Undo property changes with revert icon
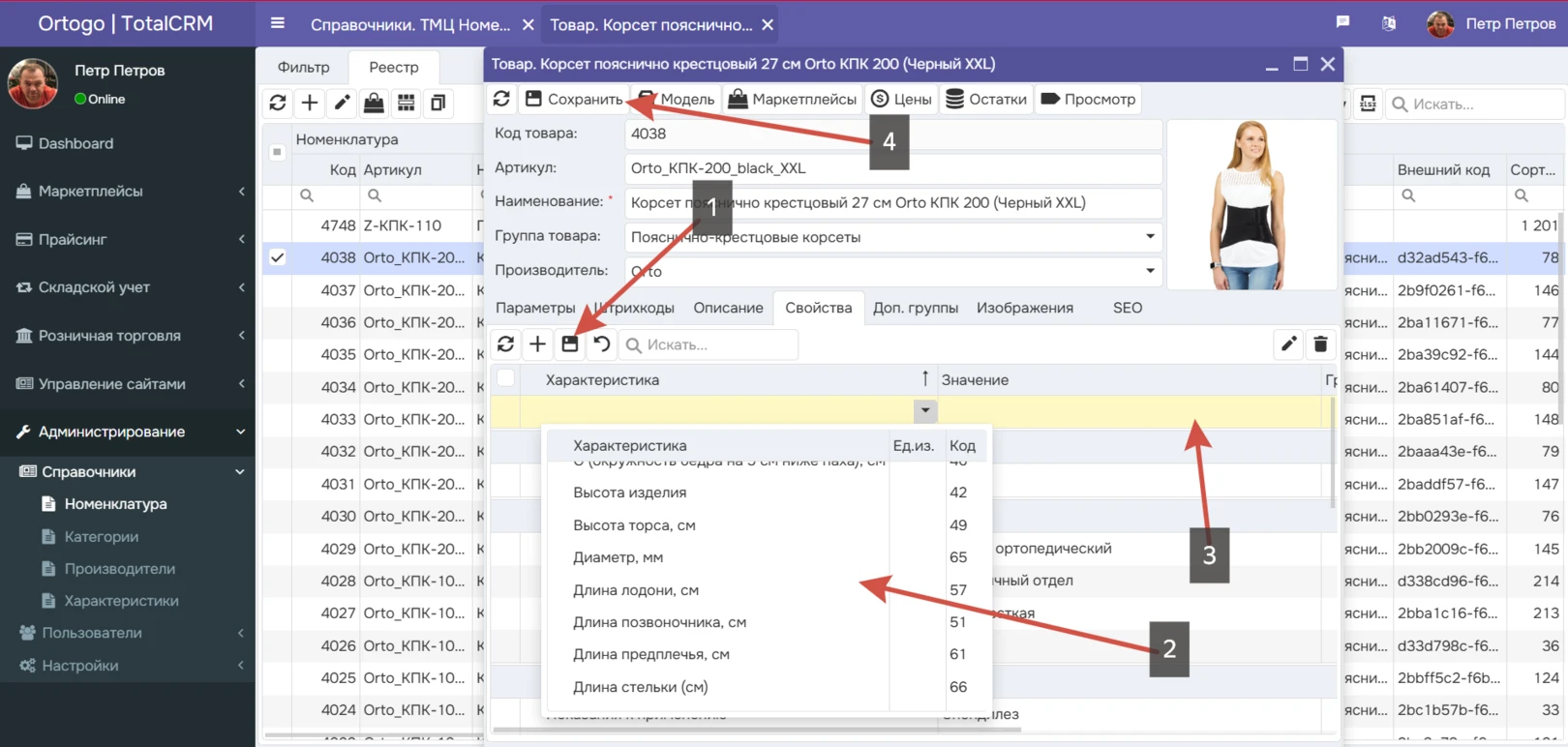The width and height of the screenshot is (1568, 747). click(602, 344)
